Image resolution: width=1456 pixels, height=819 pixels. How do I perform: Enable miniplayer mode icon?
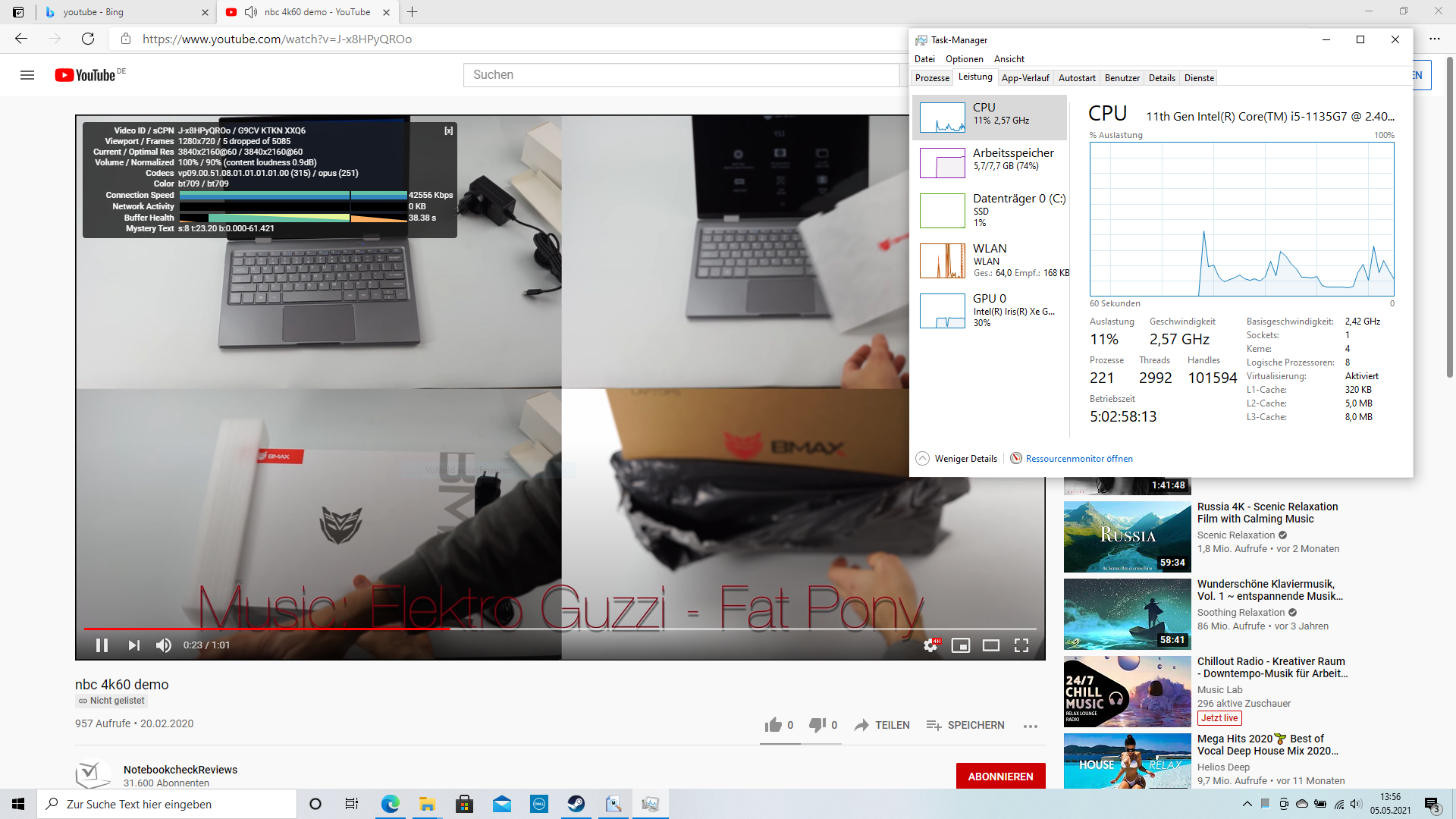click(961, 645)
